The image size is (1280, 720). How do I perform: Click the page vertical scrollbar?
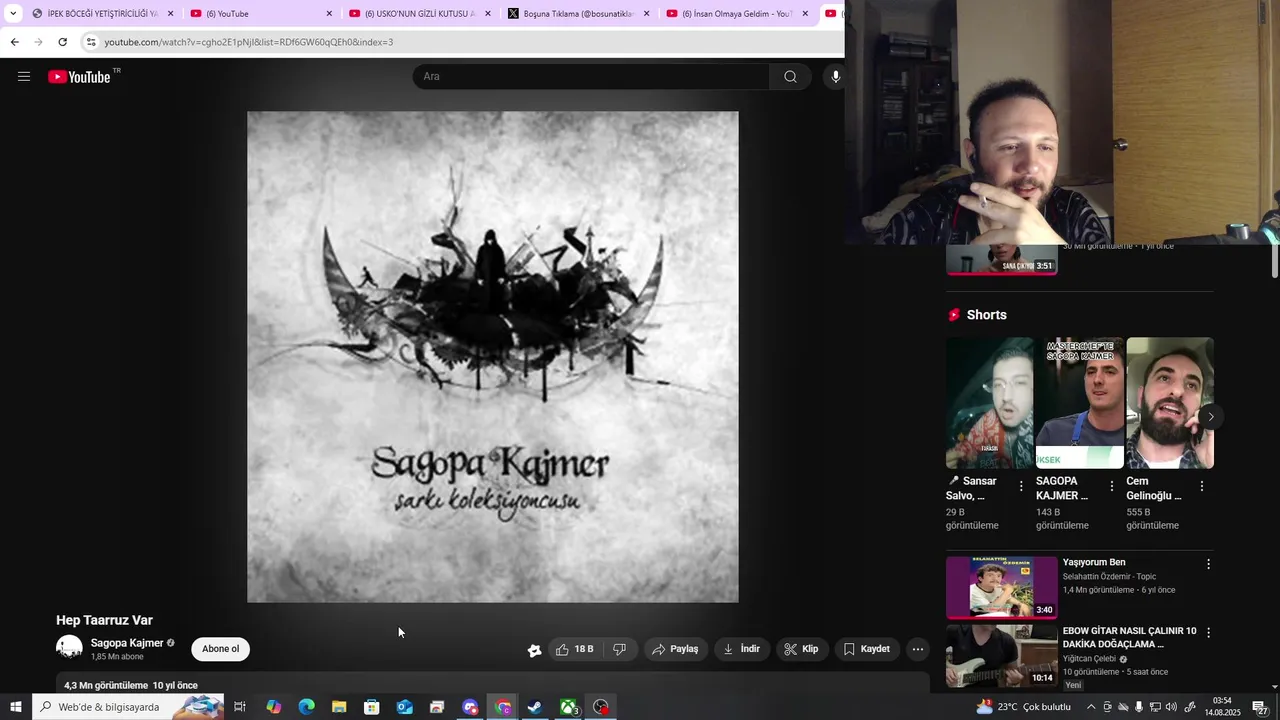(x=1274, y=260)
